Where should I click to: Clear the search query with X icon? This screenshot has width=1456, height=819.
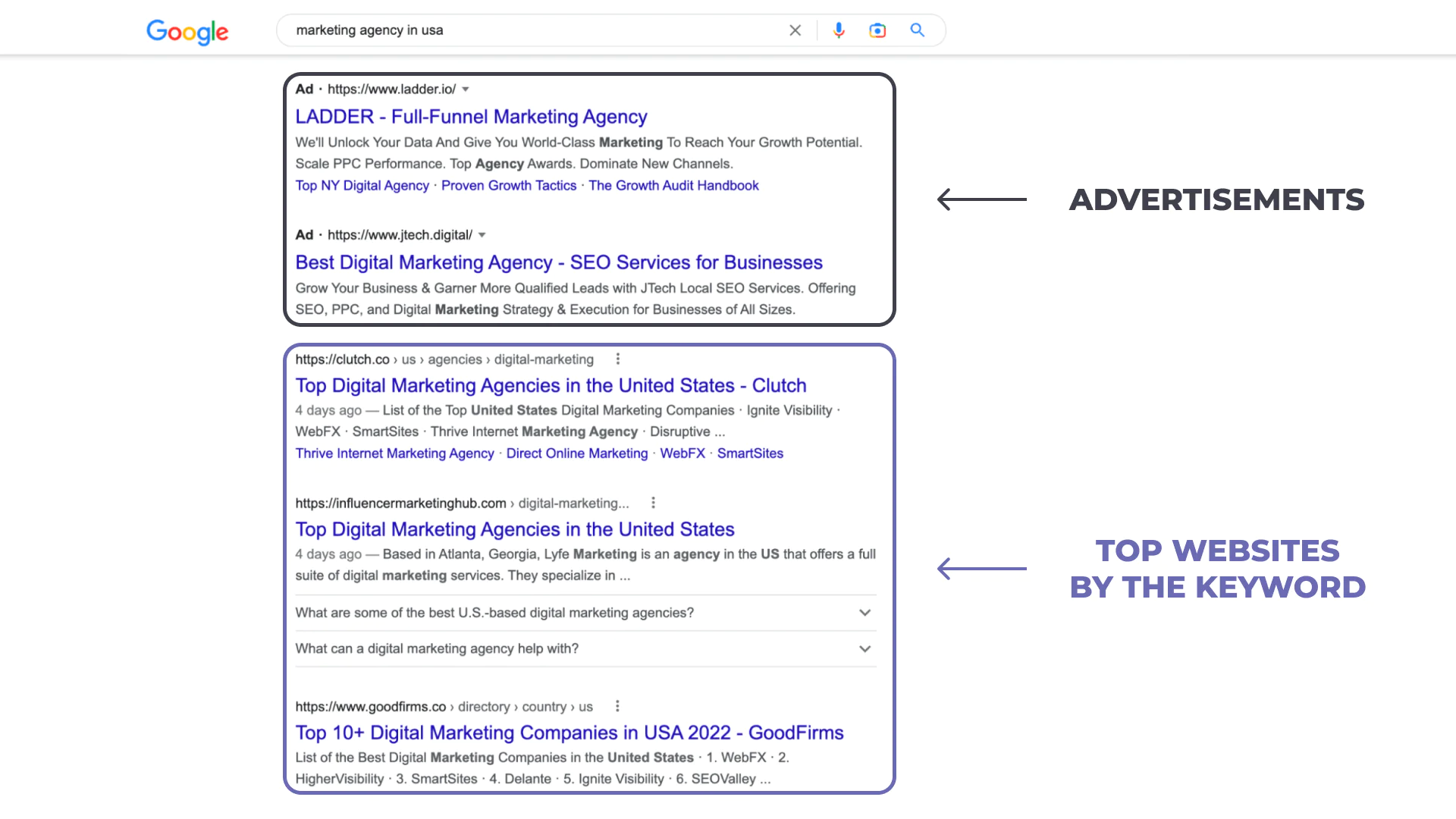(x=795, y=30)
